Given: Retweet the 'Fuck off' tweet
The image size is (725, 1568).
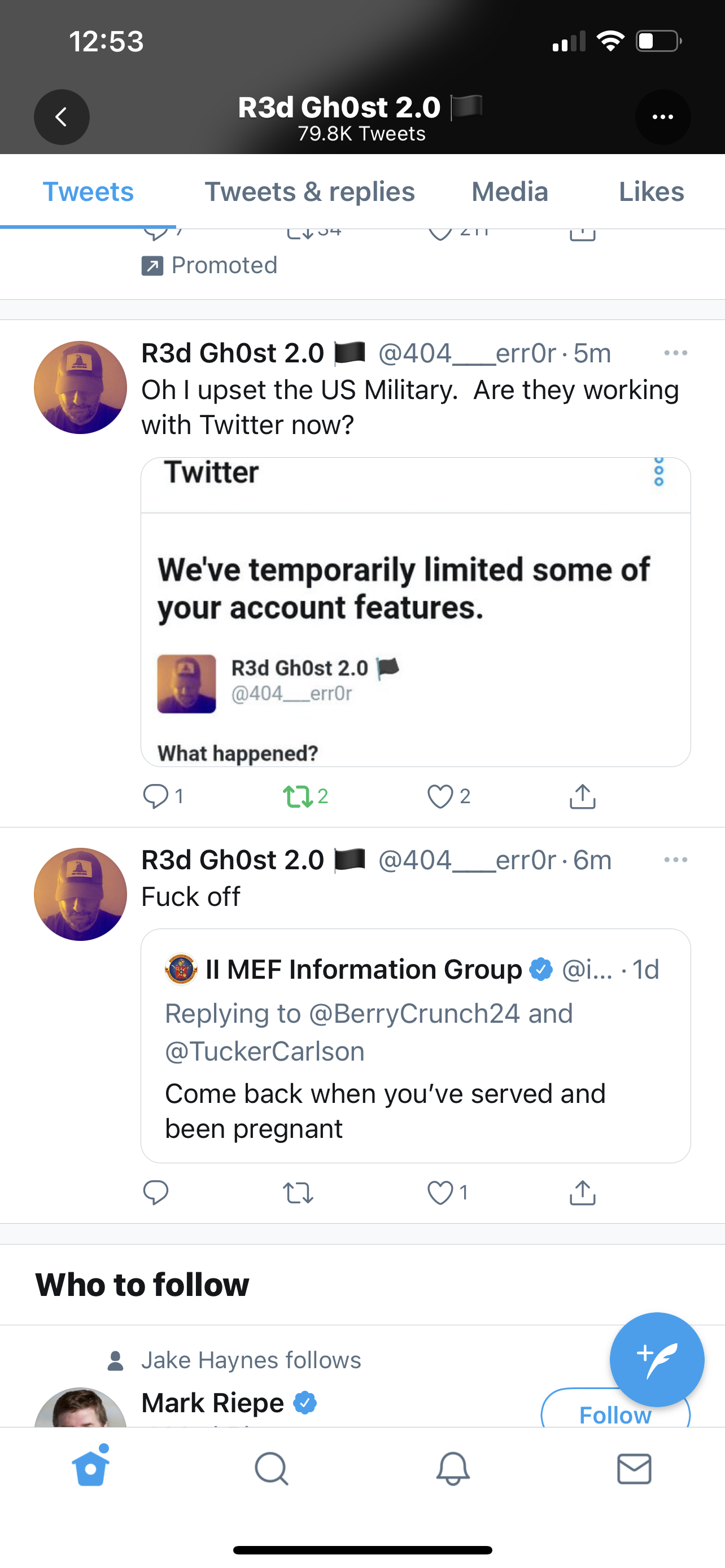Looking at the screenshot, I should (298, 1193).
